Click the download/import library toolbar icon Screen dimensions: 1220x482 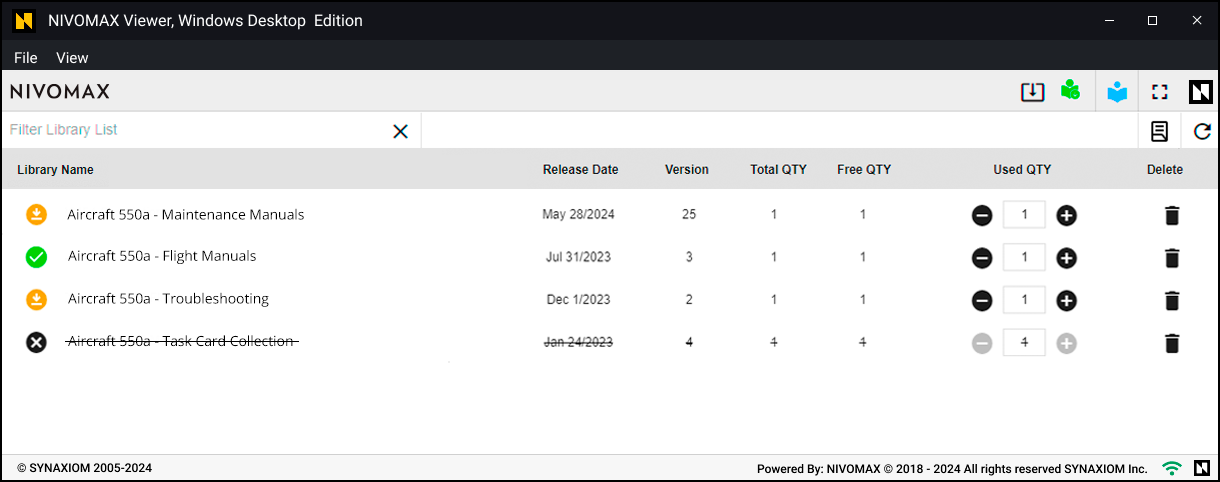(x=1032, y=92)
